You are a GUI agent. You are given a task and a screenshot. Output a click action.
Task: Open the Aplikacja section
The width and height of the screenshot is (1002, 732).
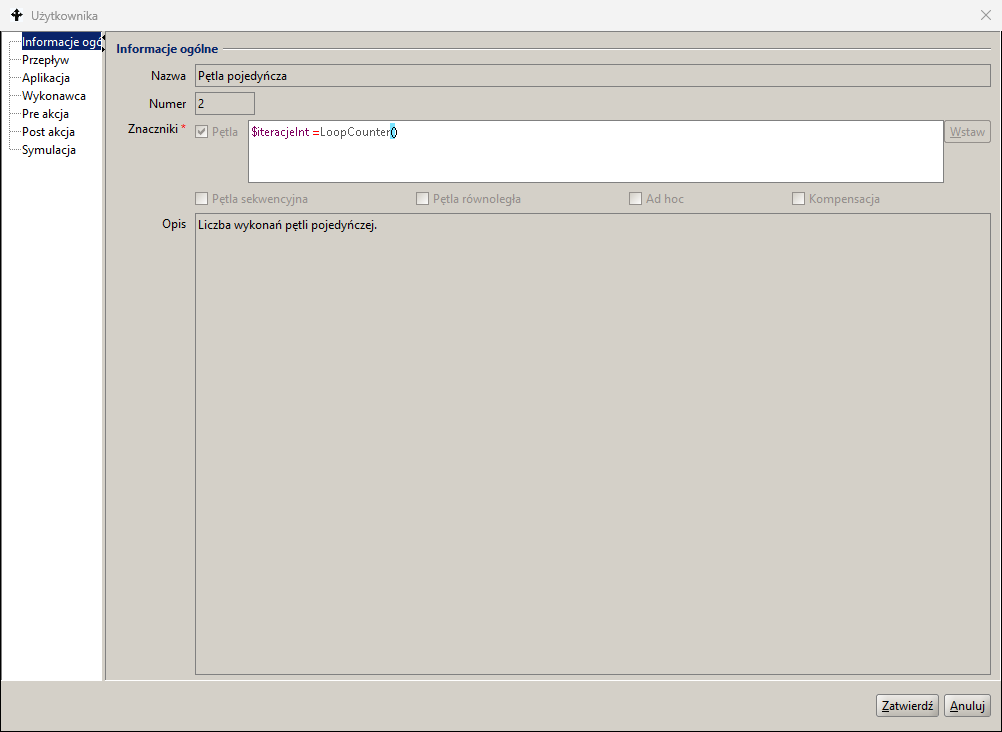pos(46,78)
